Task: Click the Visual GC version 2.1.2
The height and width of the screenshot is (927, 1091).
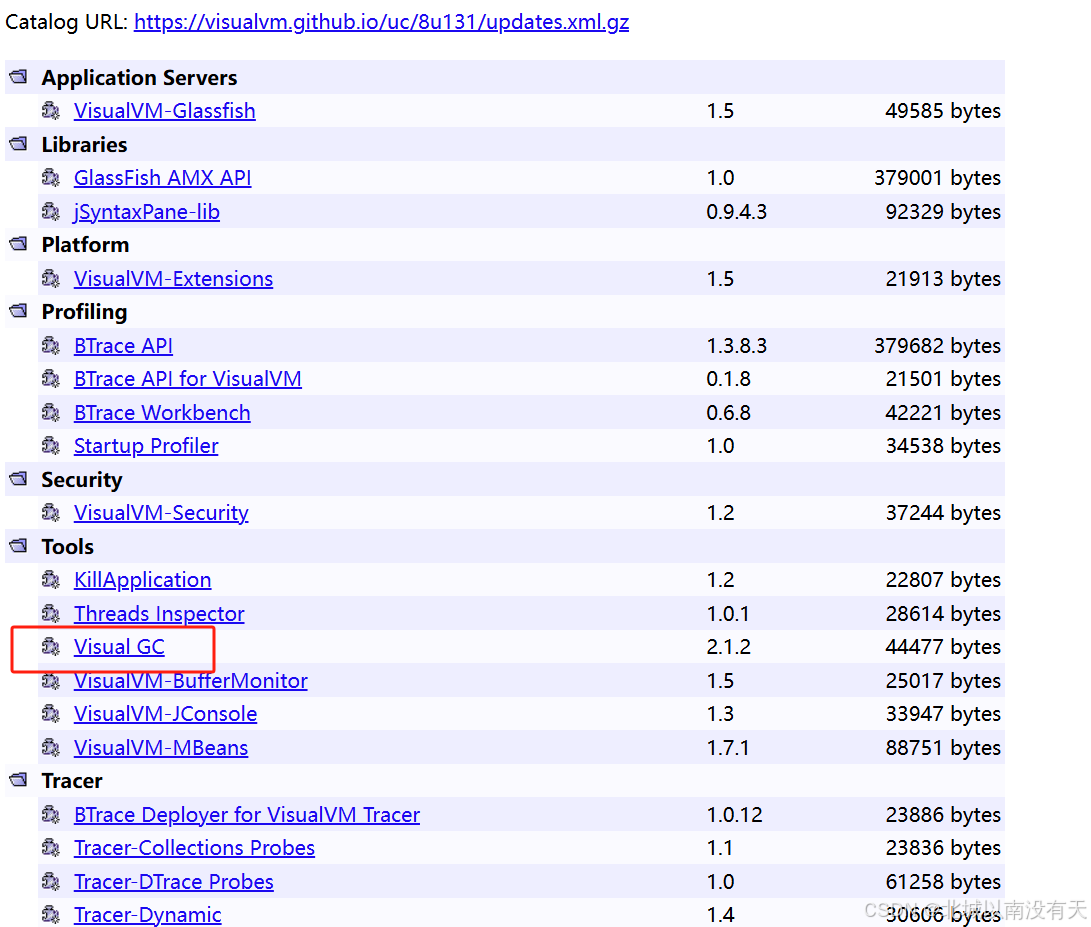Action: click(x=728, y=647)
